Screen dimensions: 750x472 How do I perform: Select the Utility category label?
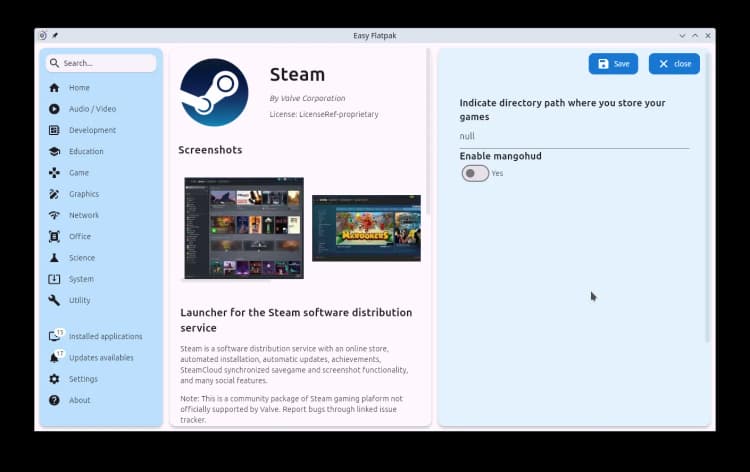click(79, 300)
